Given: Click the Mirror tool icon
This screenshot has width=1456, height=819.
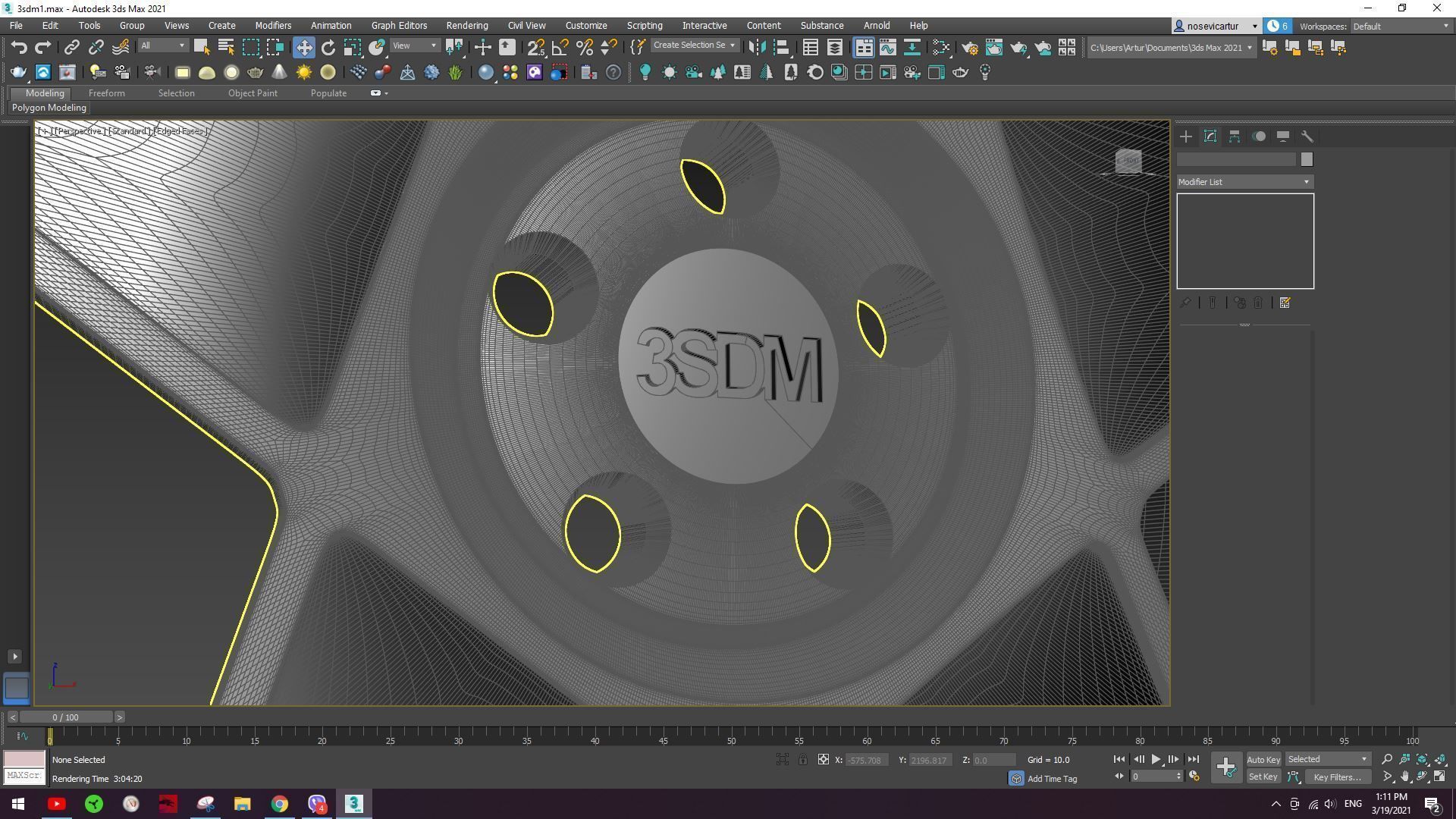Looking at the screenshot, I should [x=757, y=47].
